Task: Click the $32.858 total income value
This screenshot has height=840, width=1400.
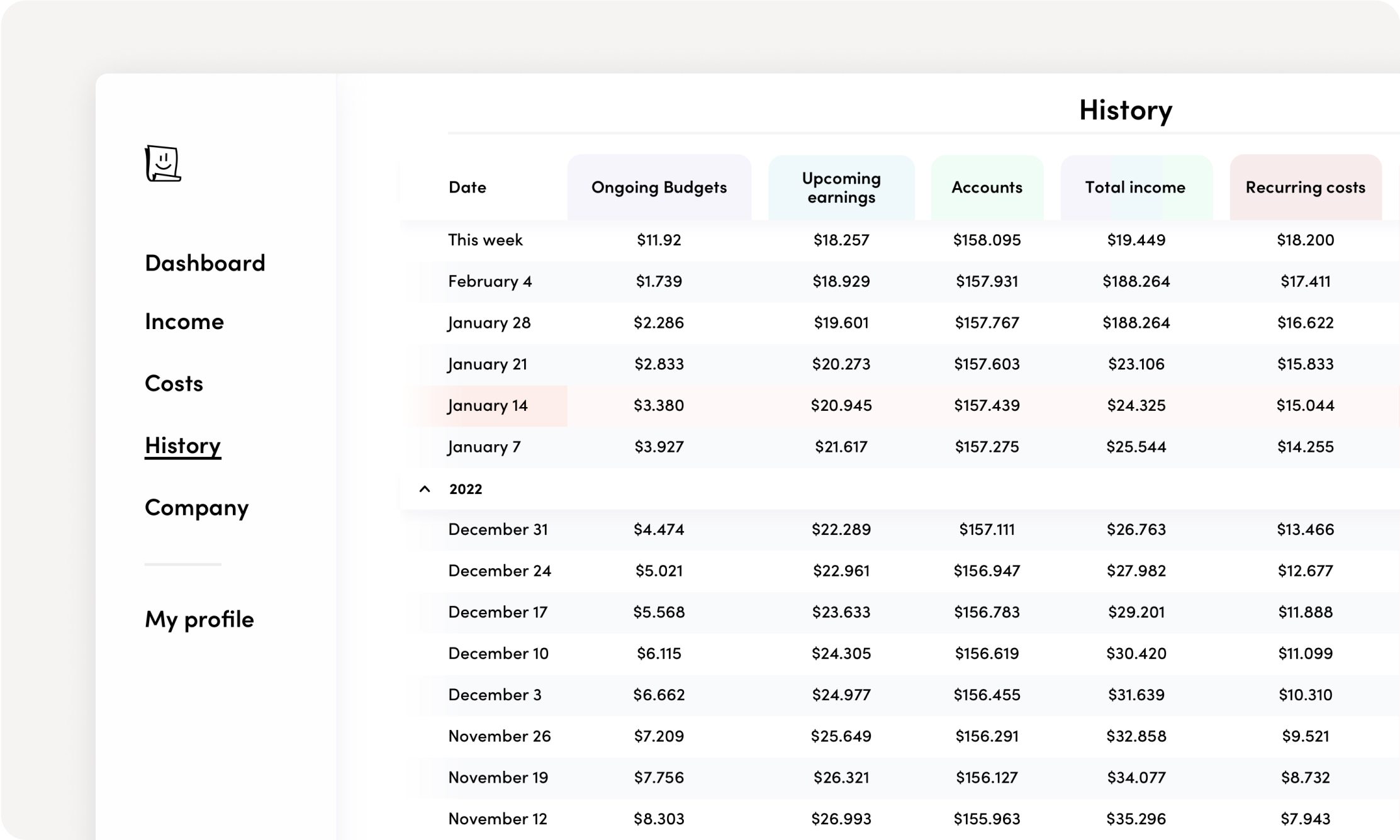Action: tap(1136, 736)
